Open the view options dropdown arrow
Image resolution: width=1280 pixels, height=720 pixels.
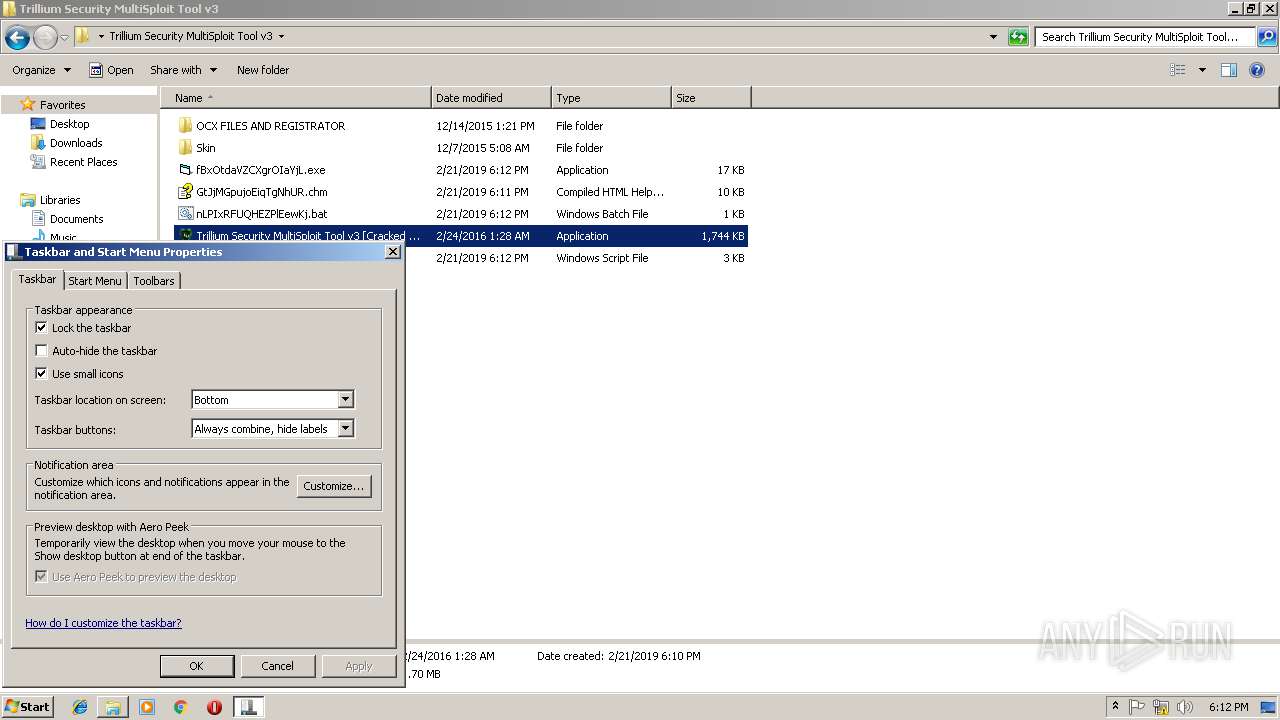[1202, 70]
